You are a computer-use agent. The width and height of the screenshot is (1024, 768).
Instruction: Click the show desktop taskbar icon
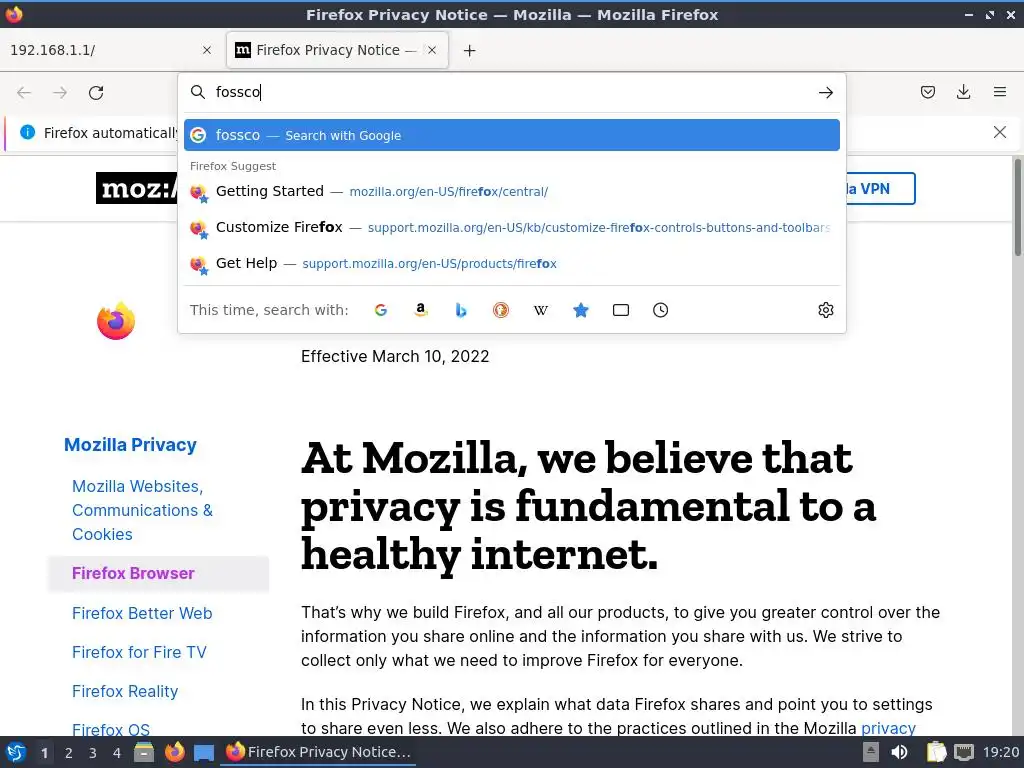point(204,753)
